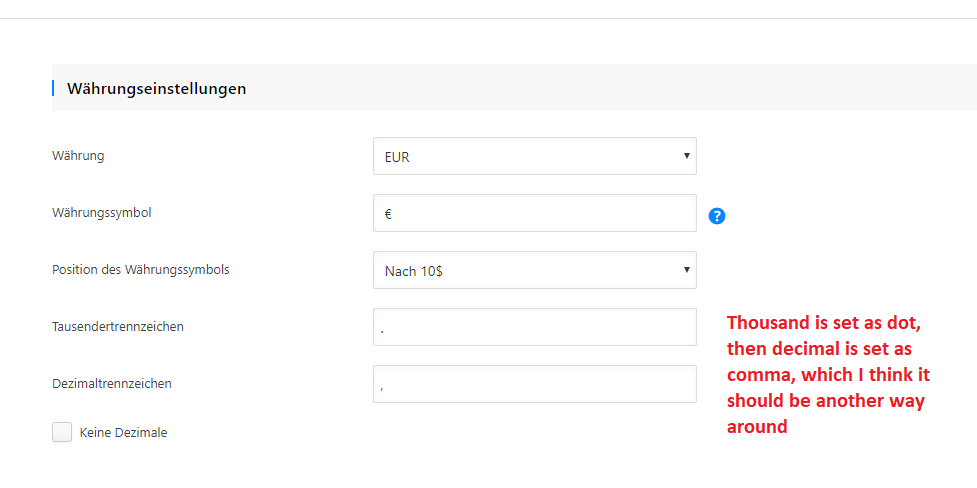Click the Währungssymbol field label
The image size is (977, 488).
pos(102,213)
